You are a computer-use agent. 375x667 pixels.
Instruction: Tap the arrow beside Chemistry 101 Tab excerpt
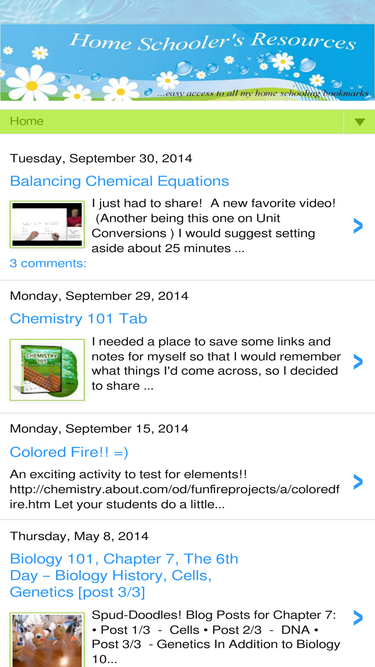[x=358, y=362]
